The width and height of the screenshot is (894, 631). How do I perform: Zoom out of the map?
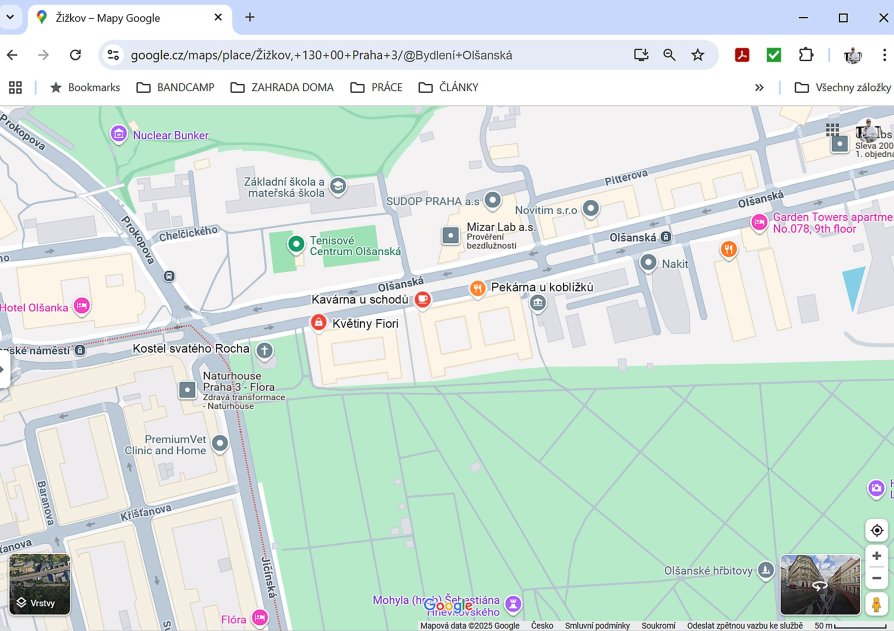876,578
